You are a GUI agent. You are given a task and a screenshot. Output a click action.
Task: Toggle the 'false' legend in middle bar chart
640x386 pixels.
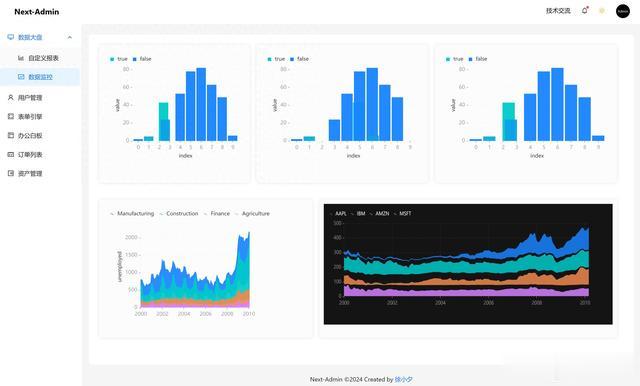(300, 59)
